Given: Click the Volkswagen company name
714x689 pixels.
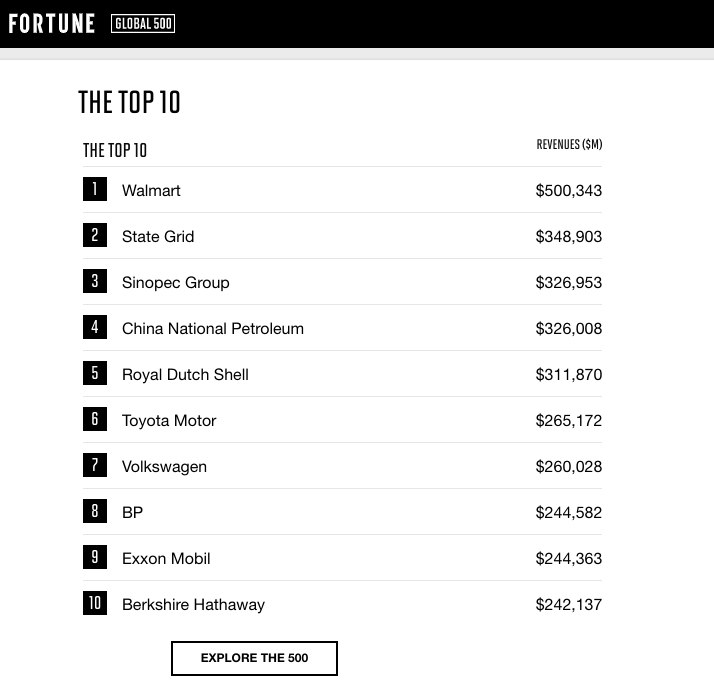Looking at the screenshot, I should click(164, 466).
